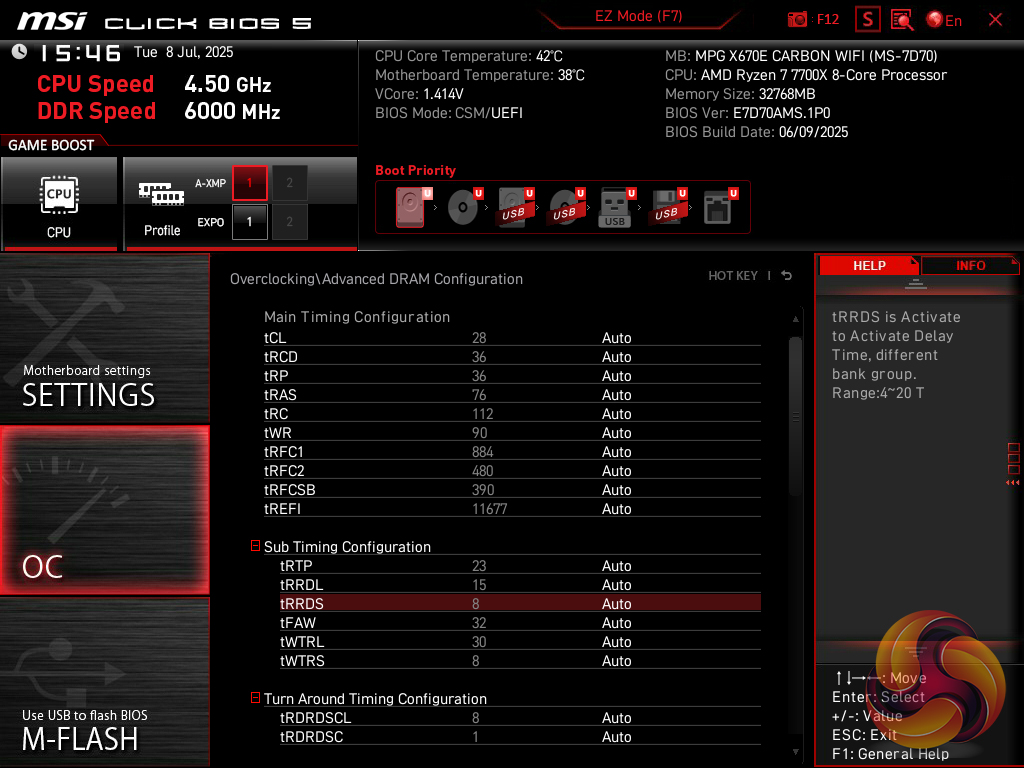
Task: Select the USB optical drive boot device icon
Action: (x=566, y=207)
